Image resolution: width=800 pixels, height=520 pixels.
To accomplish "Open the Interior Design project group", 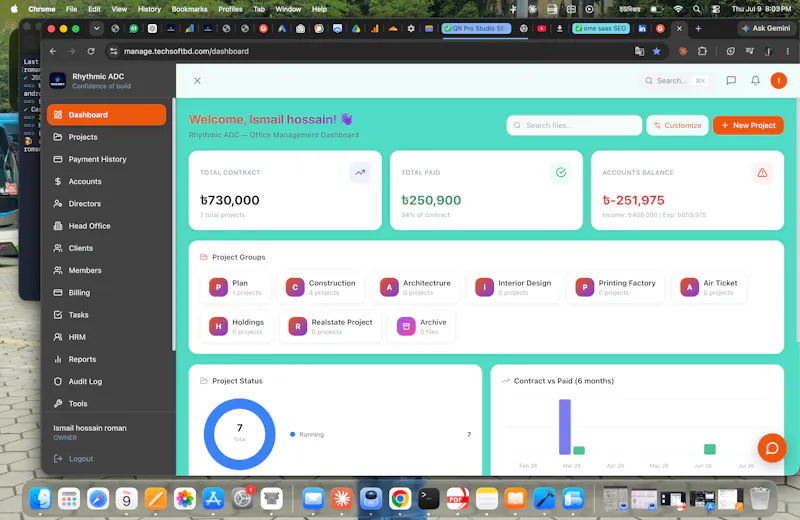I will (x=513, y=287).
